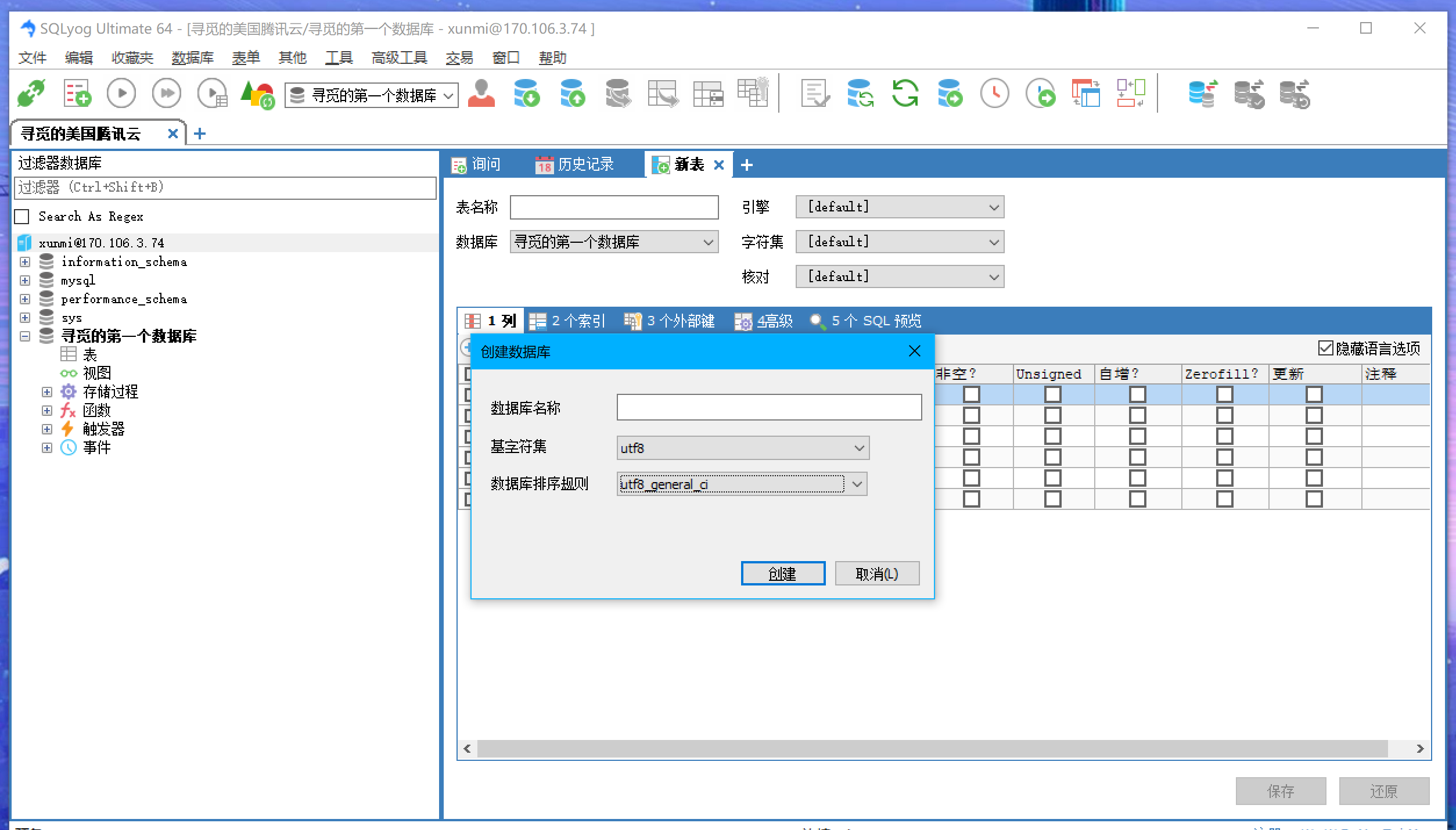Image resolution: width=1456 pixels, height=830 pixels.
Task: Click database icon with green up arrow
Action: pos(572,94)
